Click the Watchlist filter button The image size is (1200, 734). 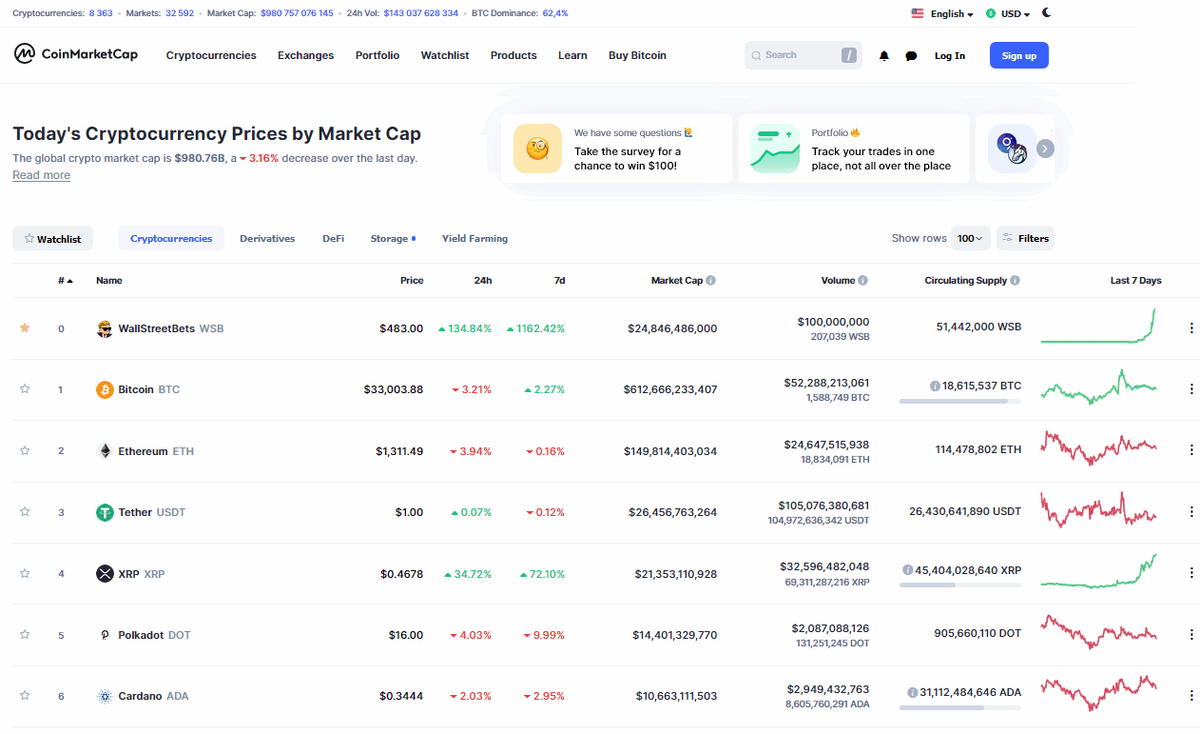53,239
